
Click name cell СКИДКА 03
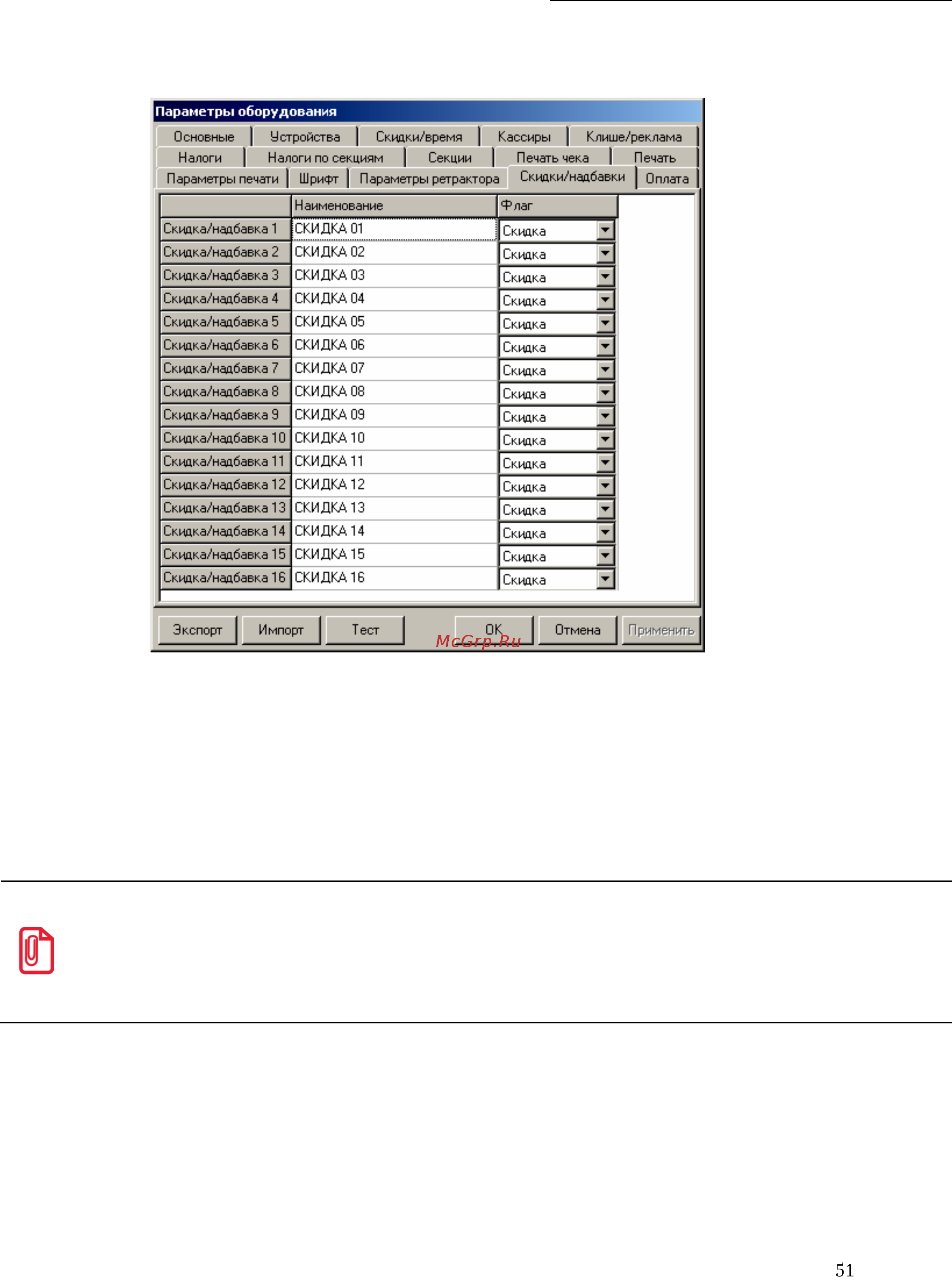(x=394, y=275)
